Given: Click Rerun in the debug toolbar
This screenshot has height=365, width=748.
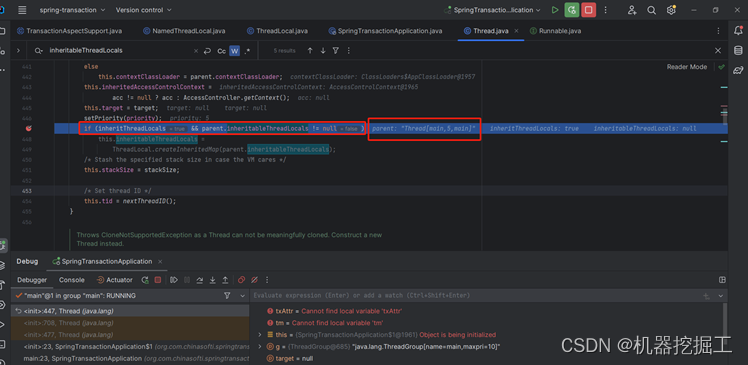Looking at the screenshot, I should tap(145, 280).
